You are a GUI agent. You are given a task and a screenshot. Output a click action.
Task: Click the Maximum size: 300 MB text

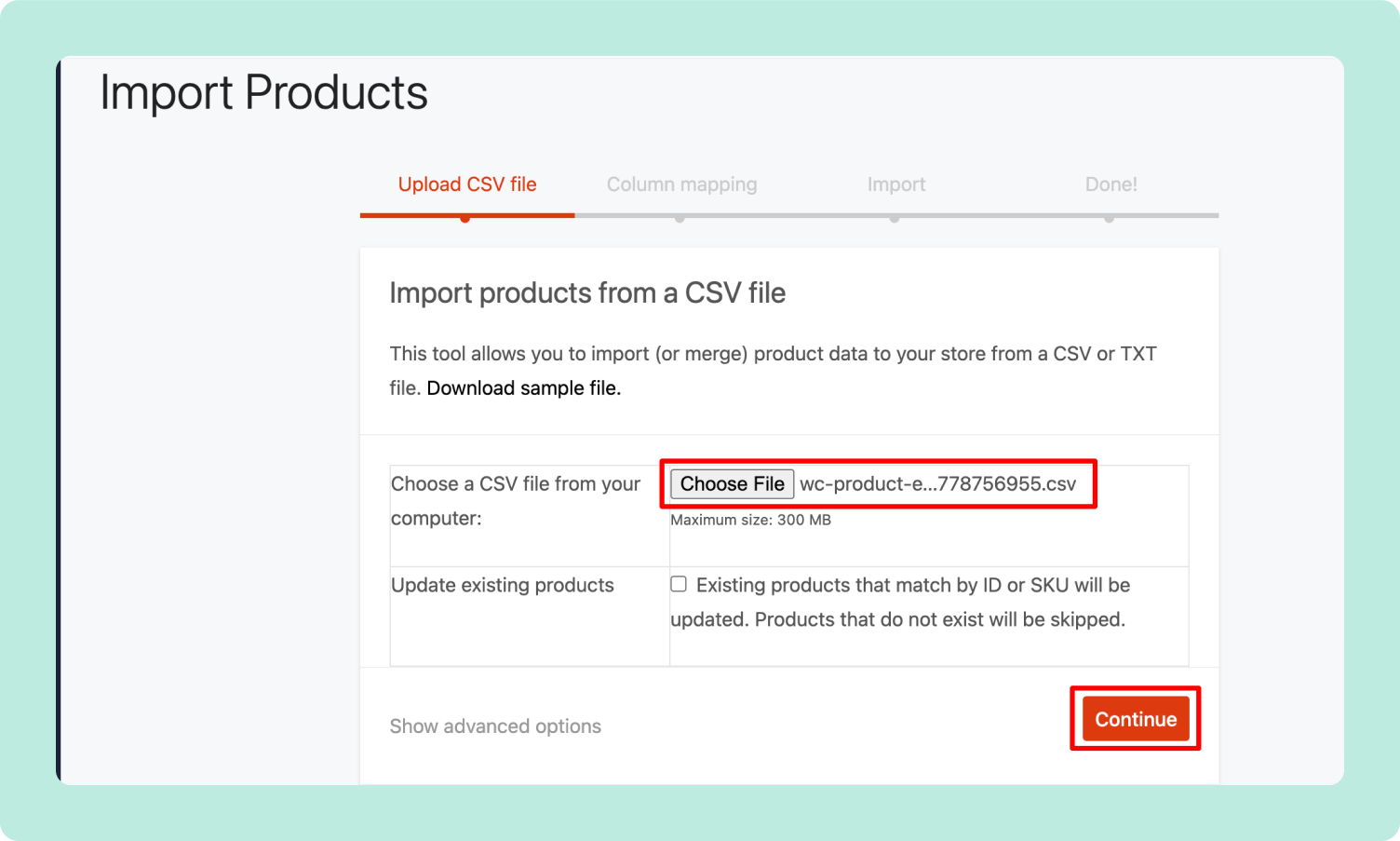click(x=750, y=520)
